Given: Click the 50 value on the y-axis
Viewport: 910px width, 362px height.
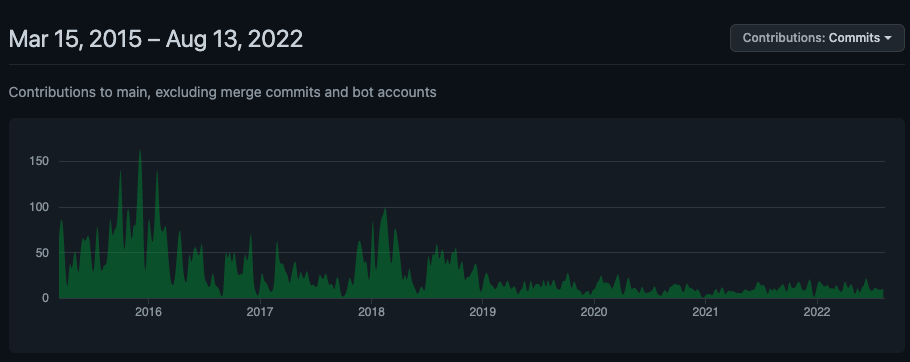Looking at the screenshot, I should [x=41, y=252].
